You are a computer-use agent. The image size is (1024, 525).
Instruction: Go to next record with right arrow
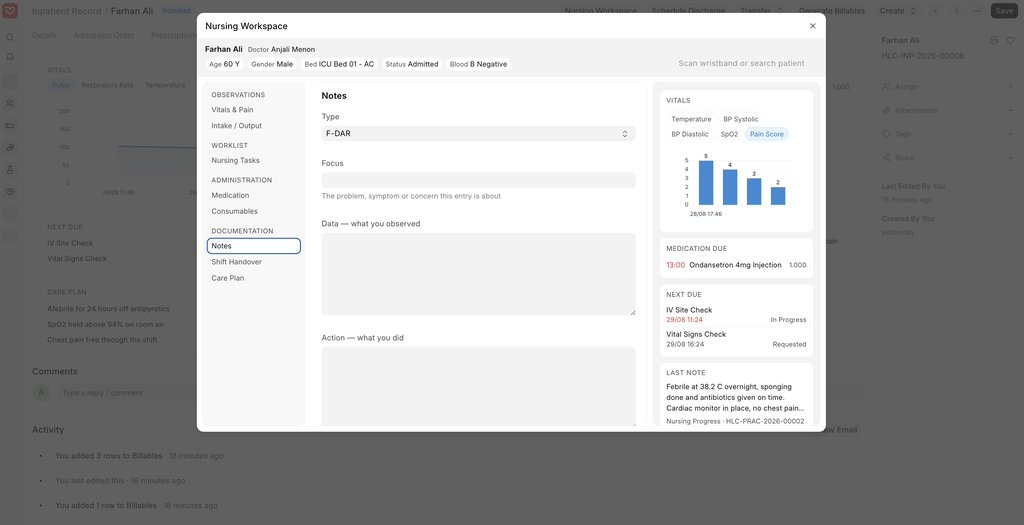tap(957, 10)
